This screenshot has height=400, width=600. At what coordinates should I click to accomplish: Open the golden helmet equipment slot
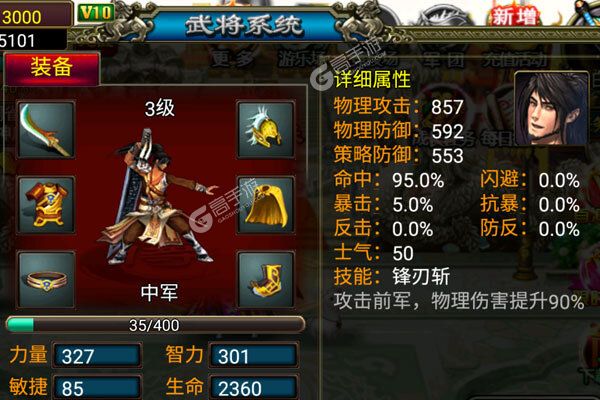(x=266, y=130)
